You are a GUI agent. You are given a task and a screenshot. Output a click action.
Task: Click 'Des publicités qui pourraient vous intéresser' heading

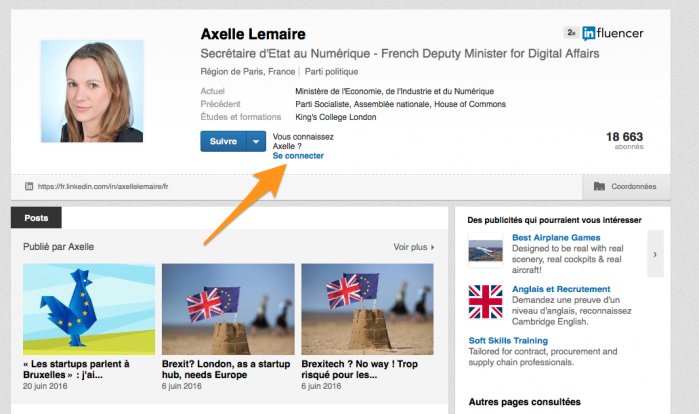[x=555, y=220]
